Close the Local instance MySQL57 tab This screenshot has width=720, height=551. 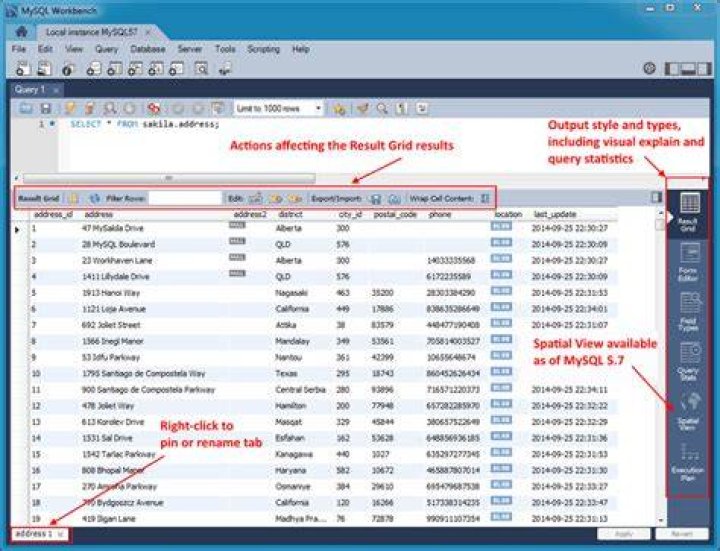[148, 32]
